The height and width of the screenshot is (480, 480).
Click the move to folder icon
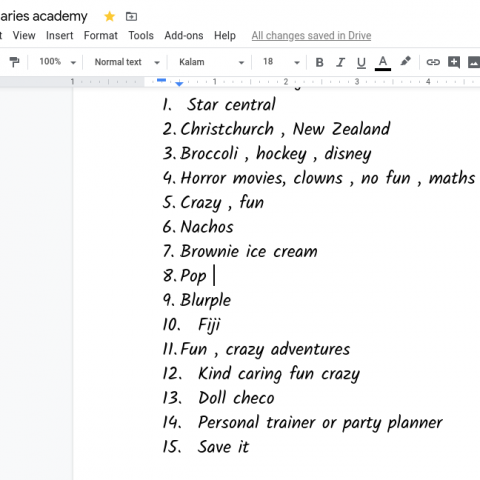coord(131,16)
